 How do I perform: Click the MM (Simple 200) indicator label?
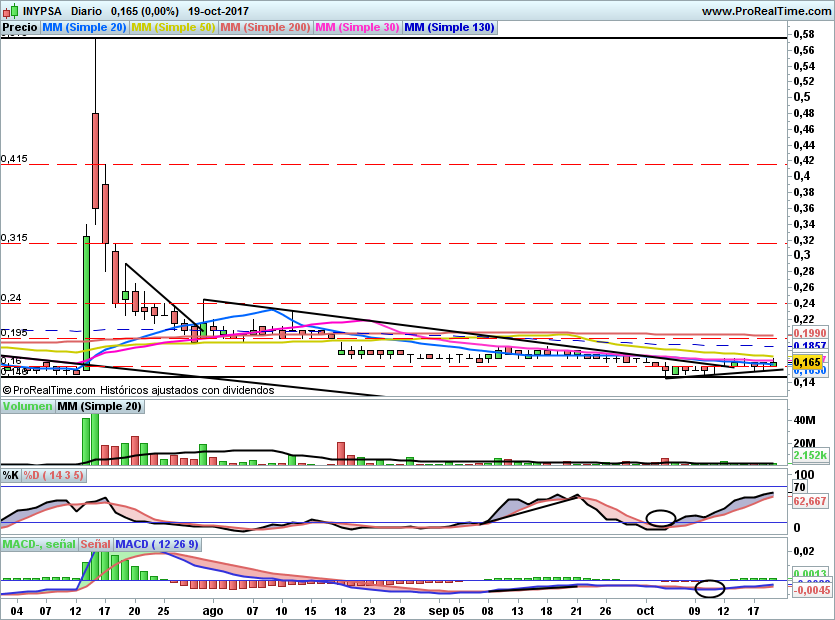(265, 27)
